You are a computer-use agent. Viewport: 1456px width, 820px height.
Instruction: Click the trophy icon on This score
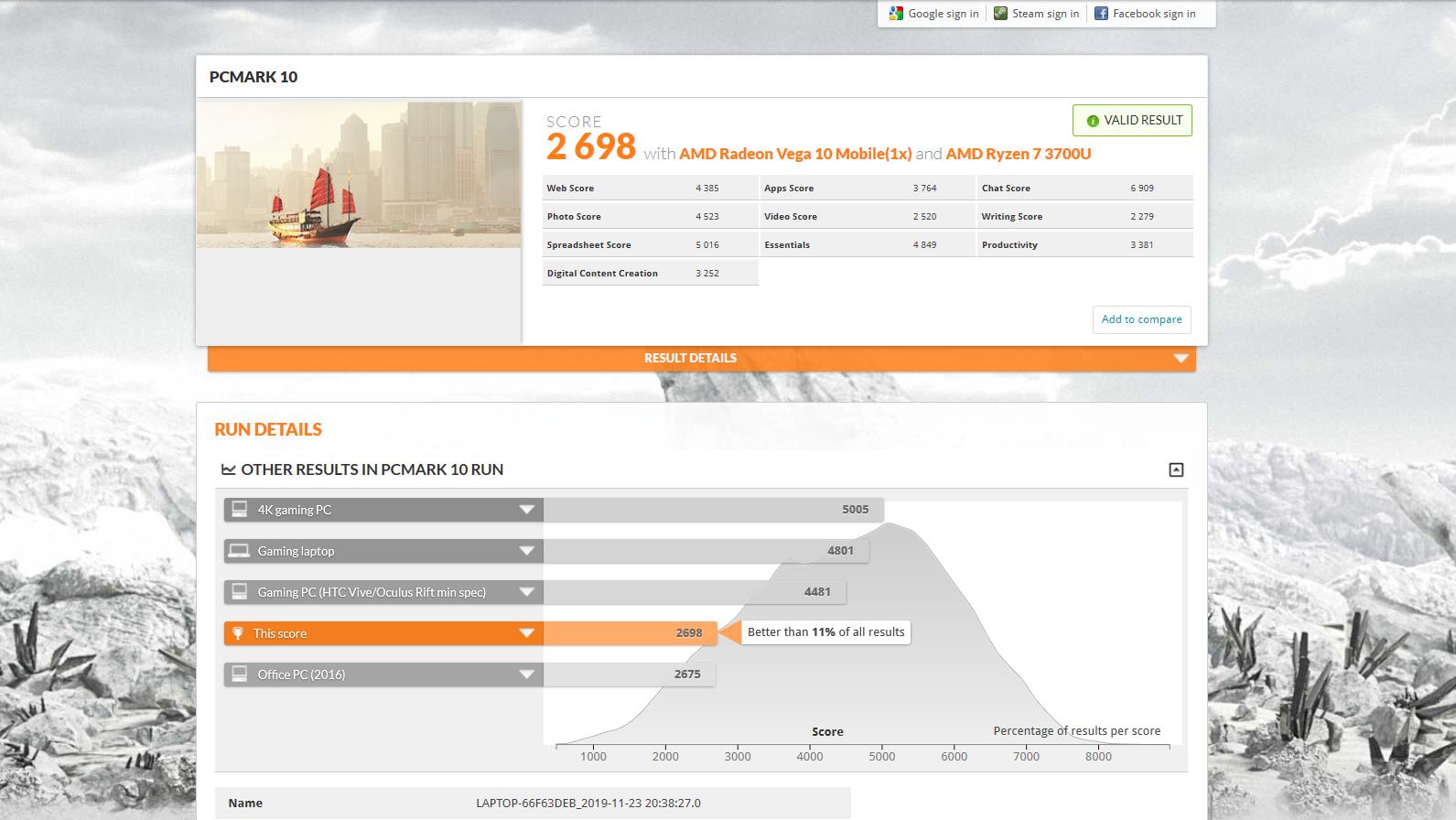[x=238, y=633]
